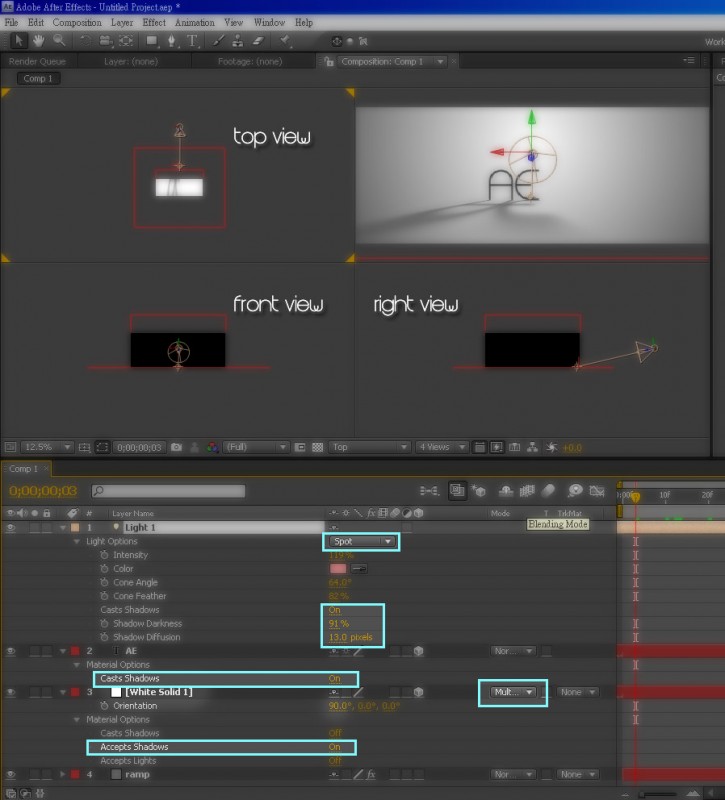Open the Spot light type dropdown
Viewport: 725px width, 800px height.
click(361, 541)
